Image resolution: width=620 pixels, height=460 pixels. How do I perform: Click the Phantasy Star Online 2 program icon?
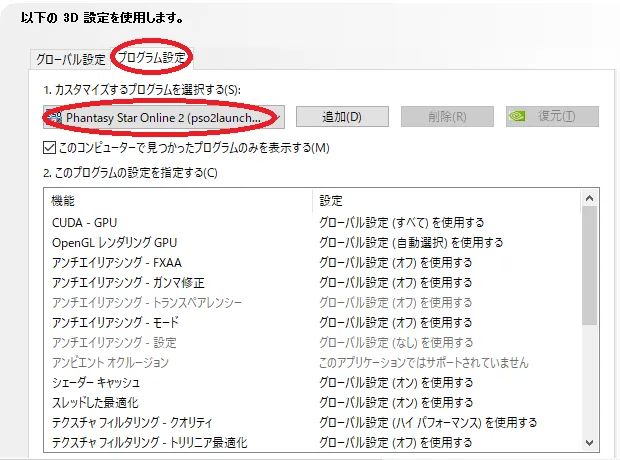[x=55, y=118]
